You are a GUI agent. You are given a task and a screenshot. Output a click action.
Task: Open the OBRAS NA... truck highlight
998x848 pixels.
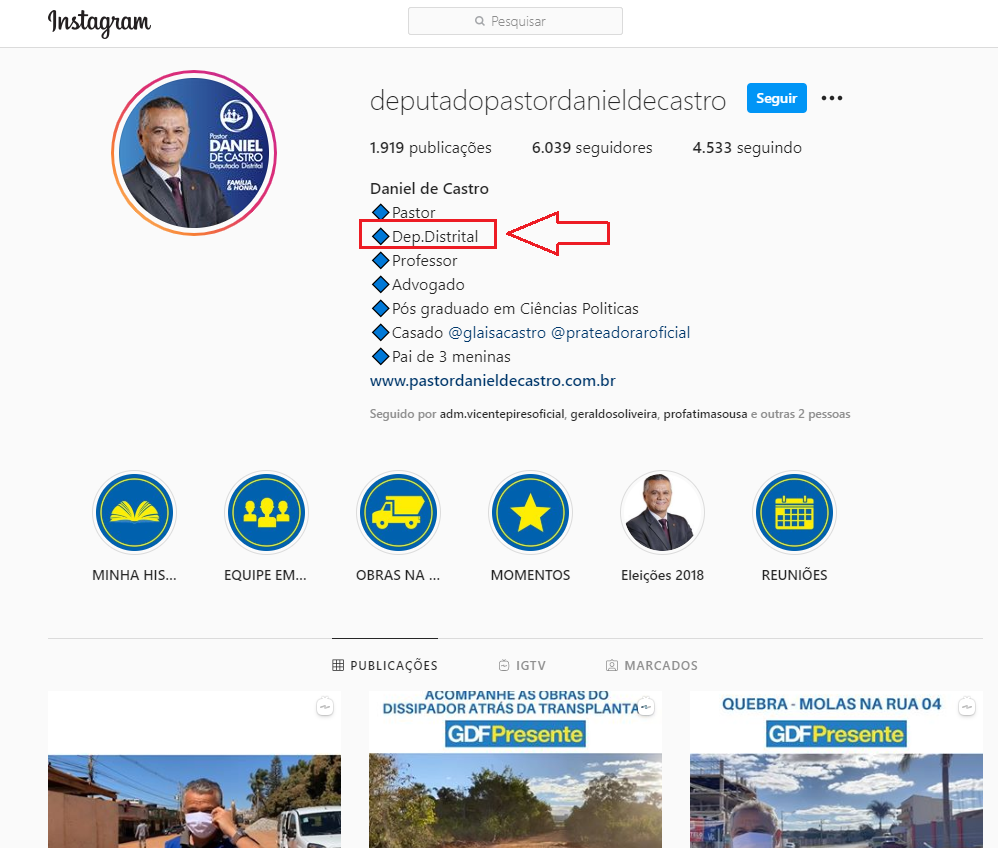398,513
